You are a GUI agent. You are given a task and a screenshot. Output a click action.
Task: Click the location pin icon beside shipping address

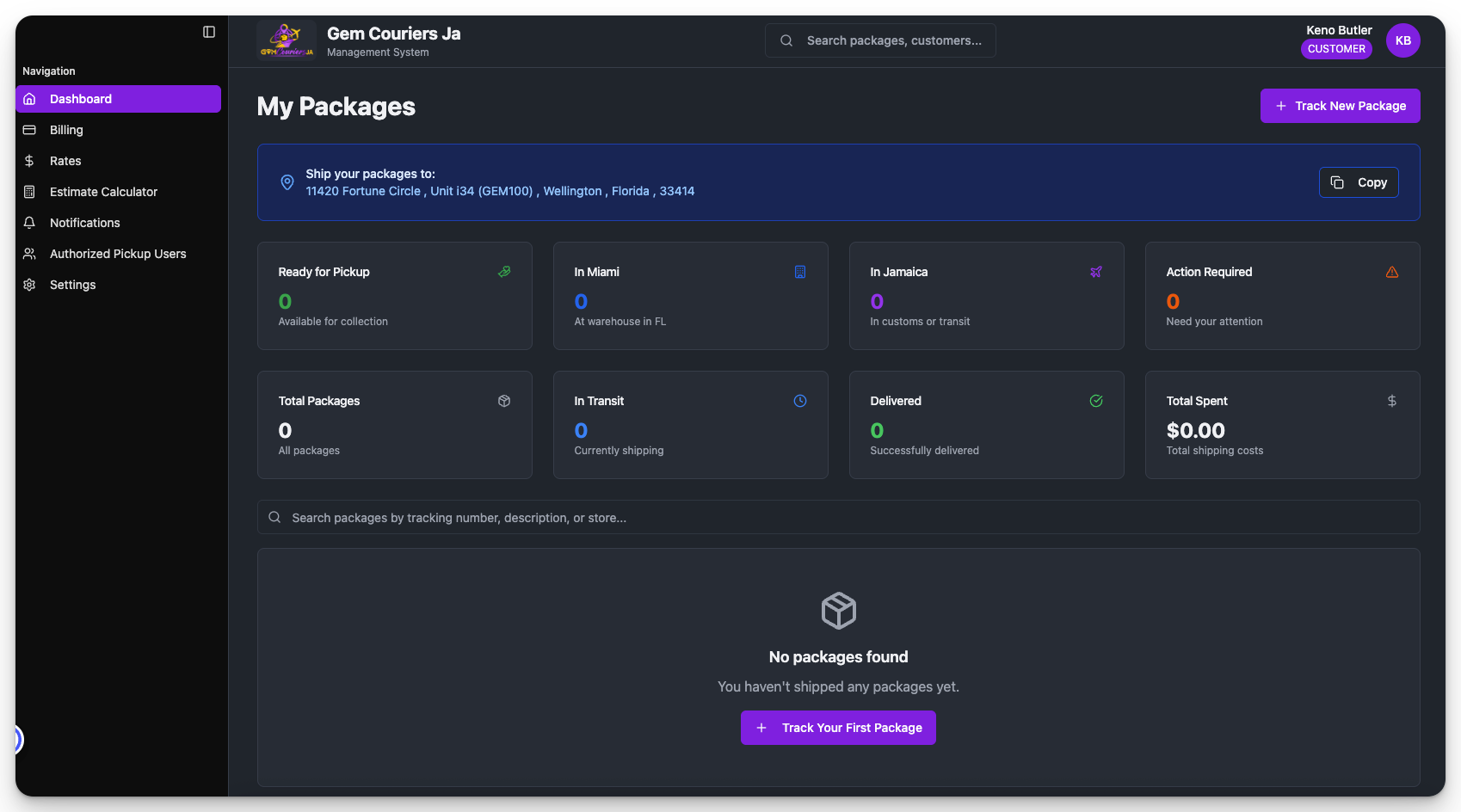[x=287, y=182]
